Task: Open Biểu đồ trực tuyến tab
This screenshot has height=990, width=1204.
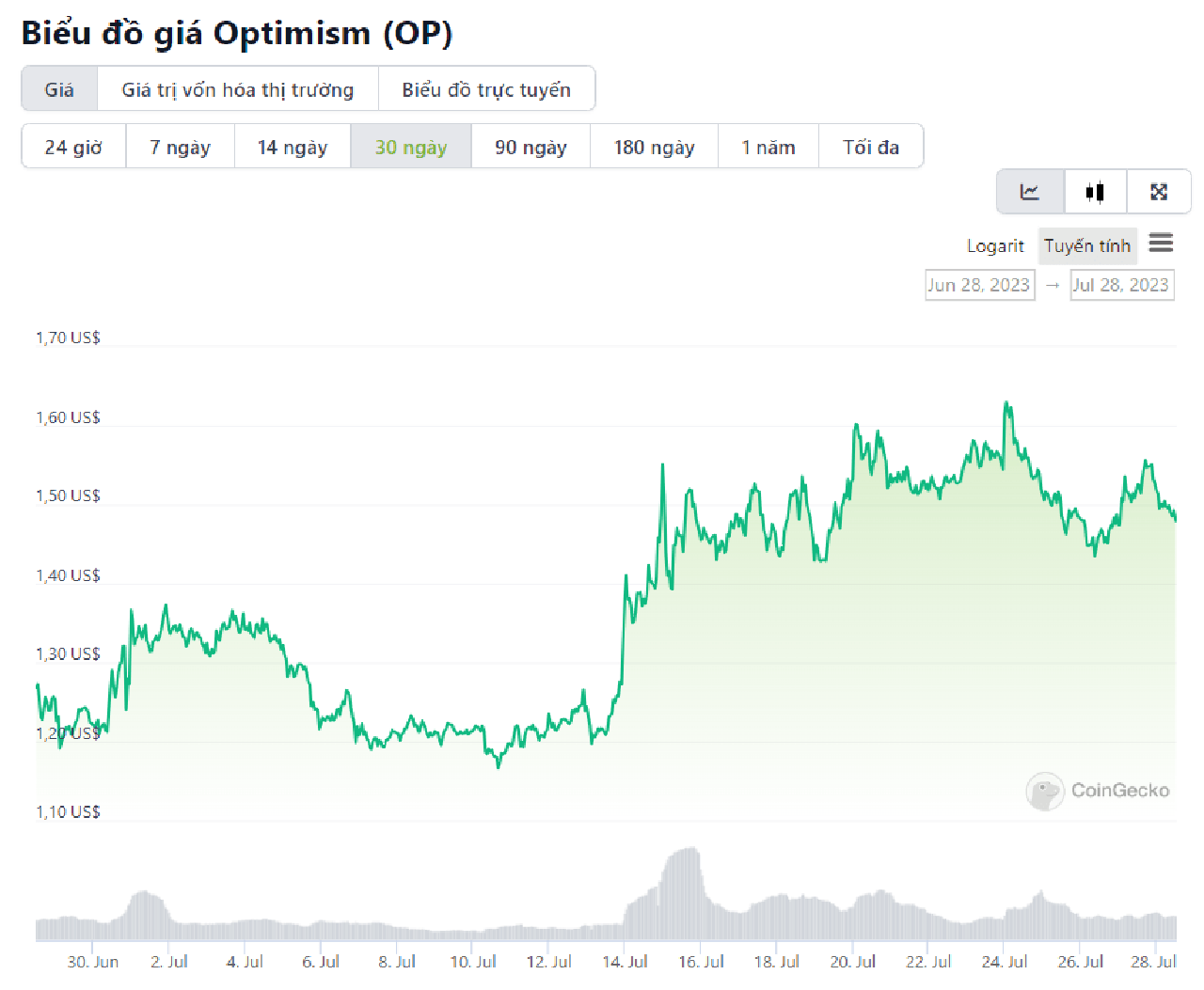Action: coord(486,89)
